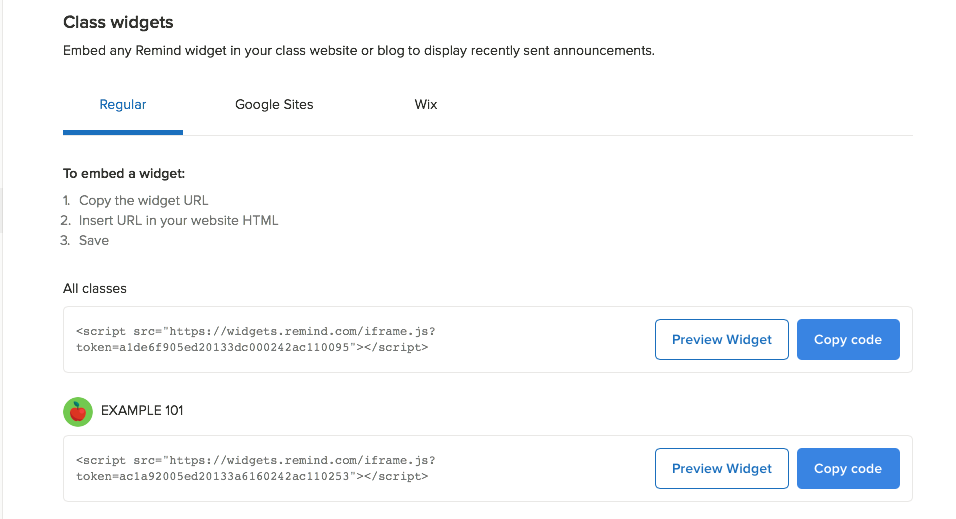Click the All classes label
Image resolution: width=956 pixels, height=519 pixels.
coord(95,289)
